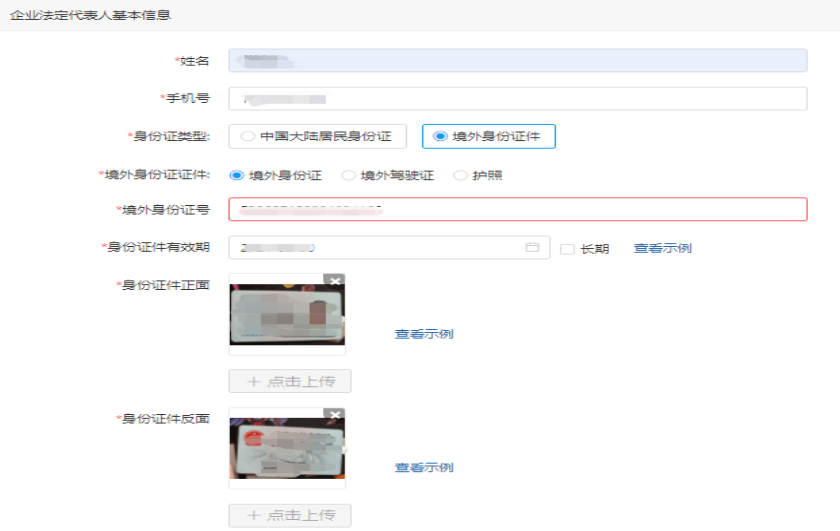
Task: Remove the ID front image with X icon
Action: (336, 281)
